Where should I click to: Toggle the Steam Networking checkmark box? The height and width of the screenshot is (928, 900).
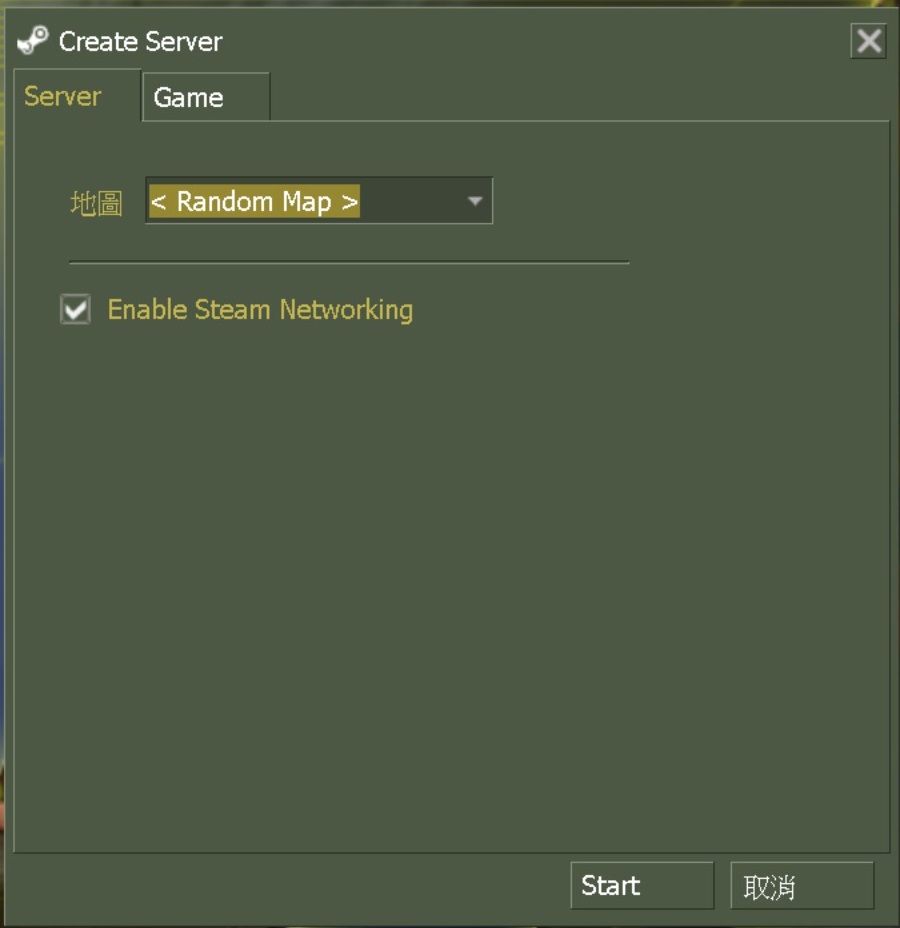76,309
